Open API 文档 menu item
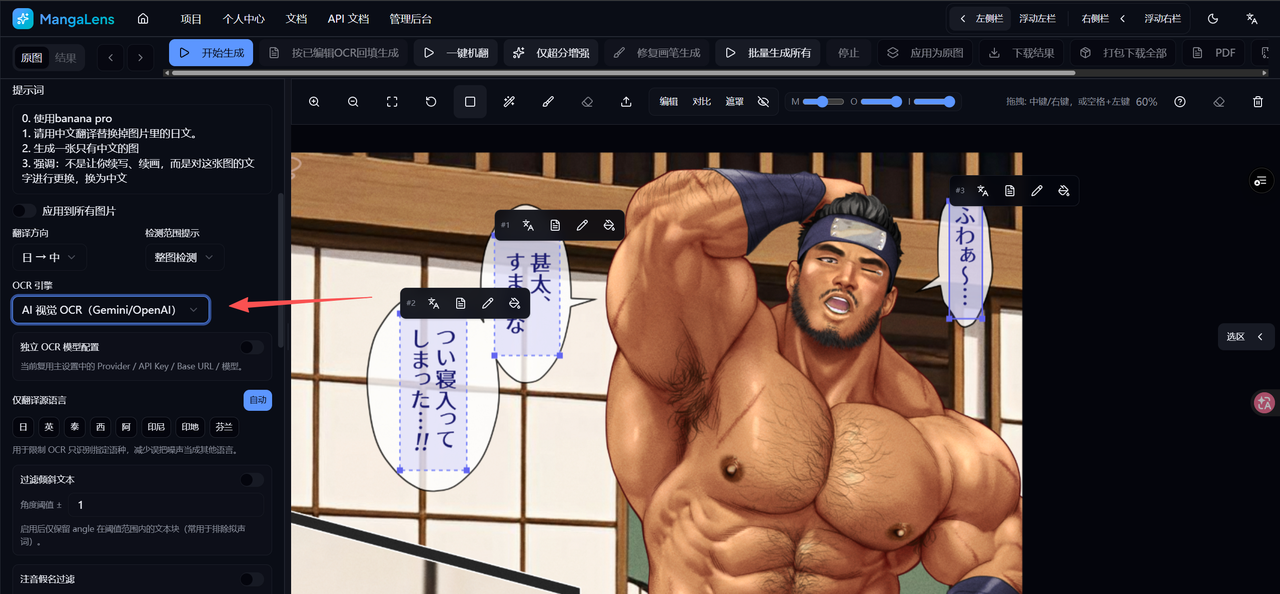The image size is (1280, 594). tap(348, 19)
